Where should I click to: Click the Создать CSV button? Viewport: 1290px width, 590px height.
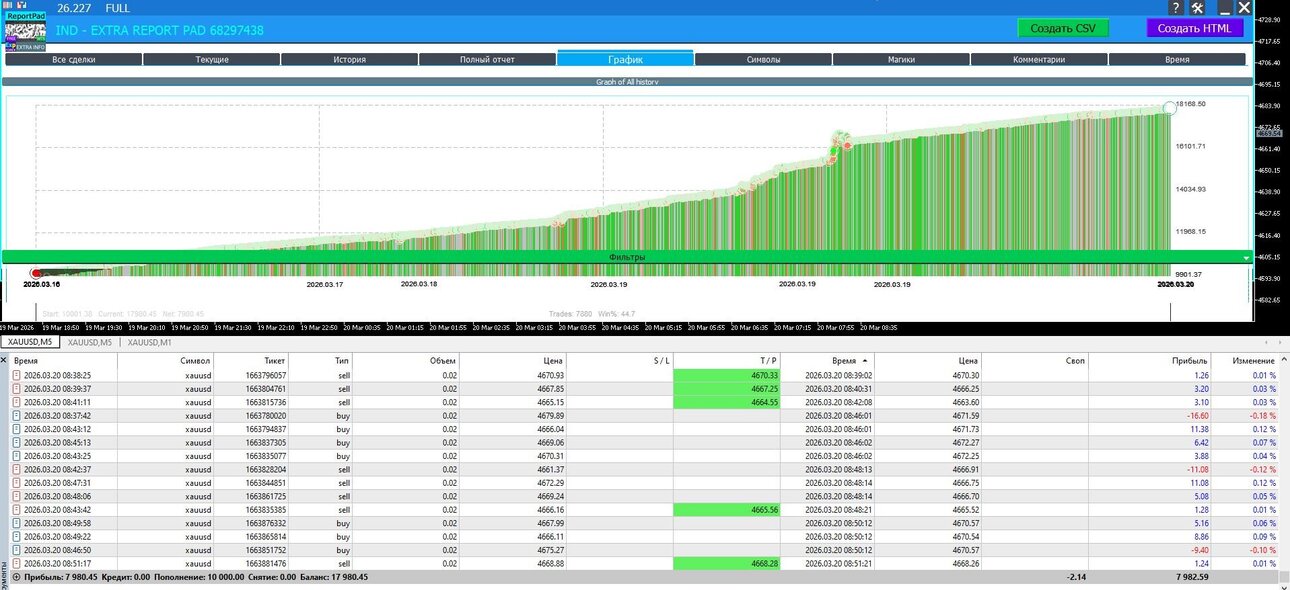click(1063, 28)
